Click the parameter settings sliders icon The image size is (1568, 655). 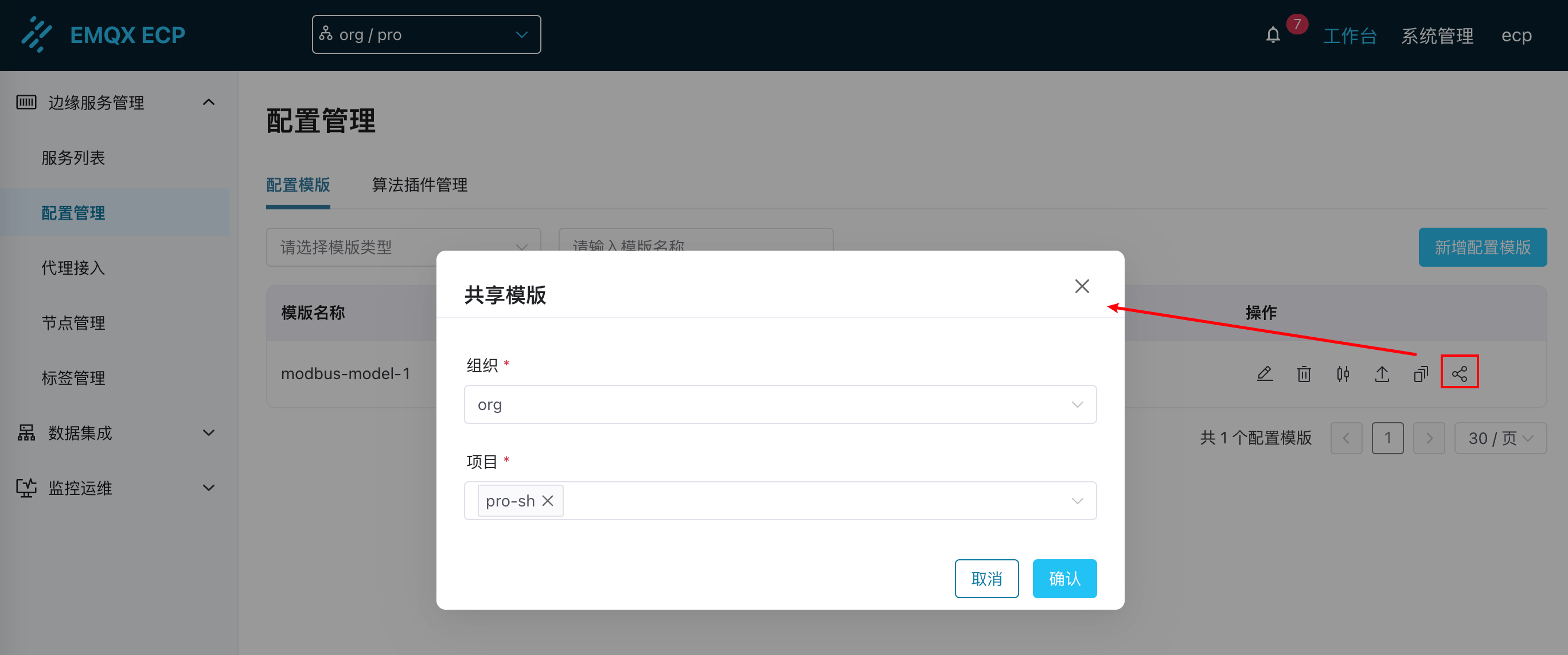click(x=1342, y=373)
